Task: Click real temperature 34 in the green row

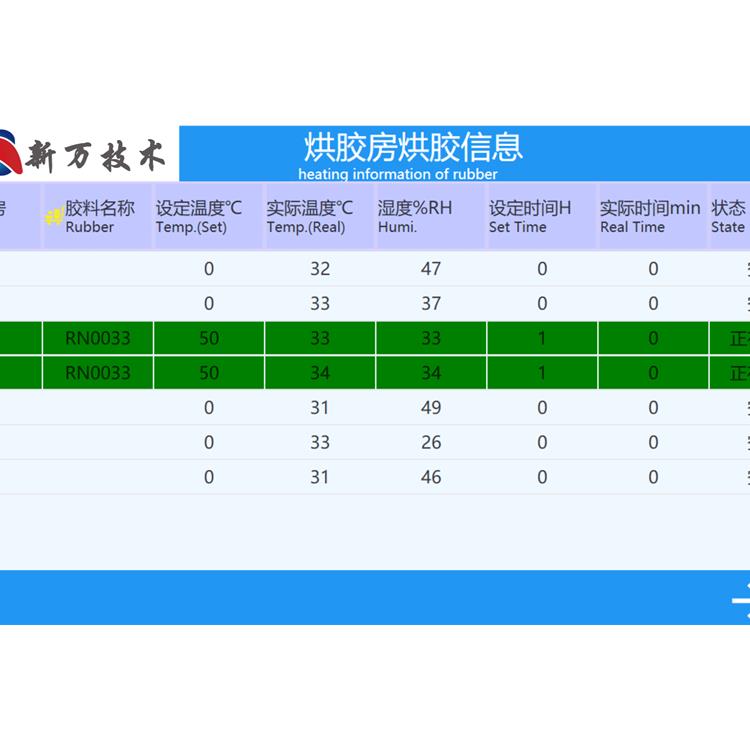Action: pyautogui.click(x=320, y=373)
